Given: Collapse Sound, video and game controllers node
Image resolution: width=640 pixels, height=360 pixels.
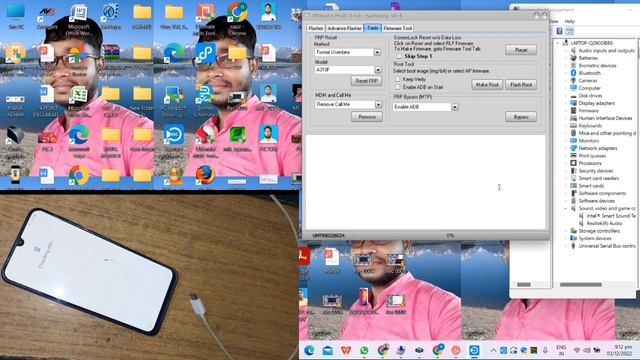Looking at the screenshot, I should tap(566, 208).
